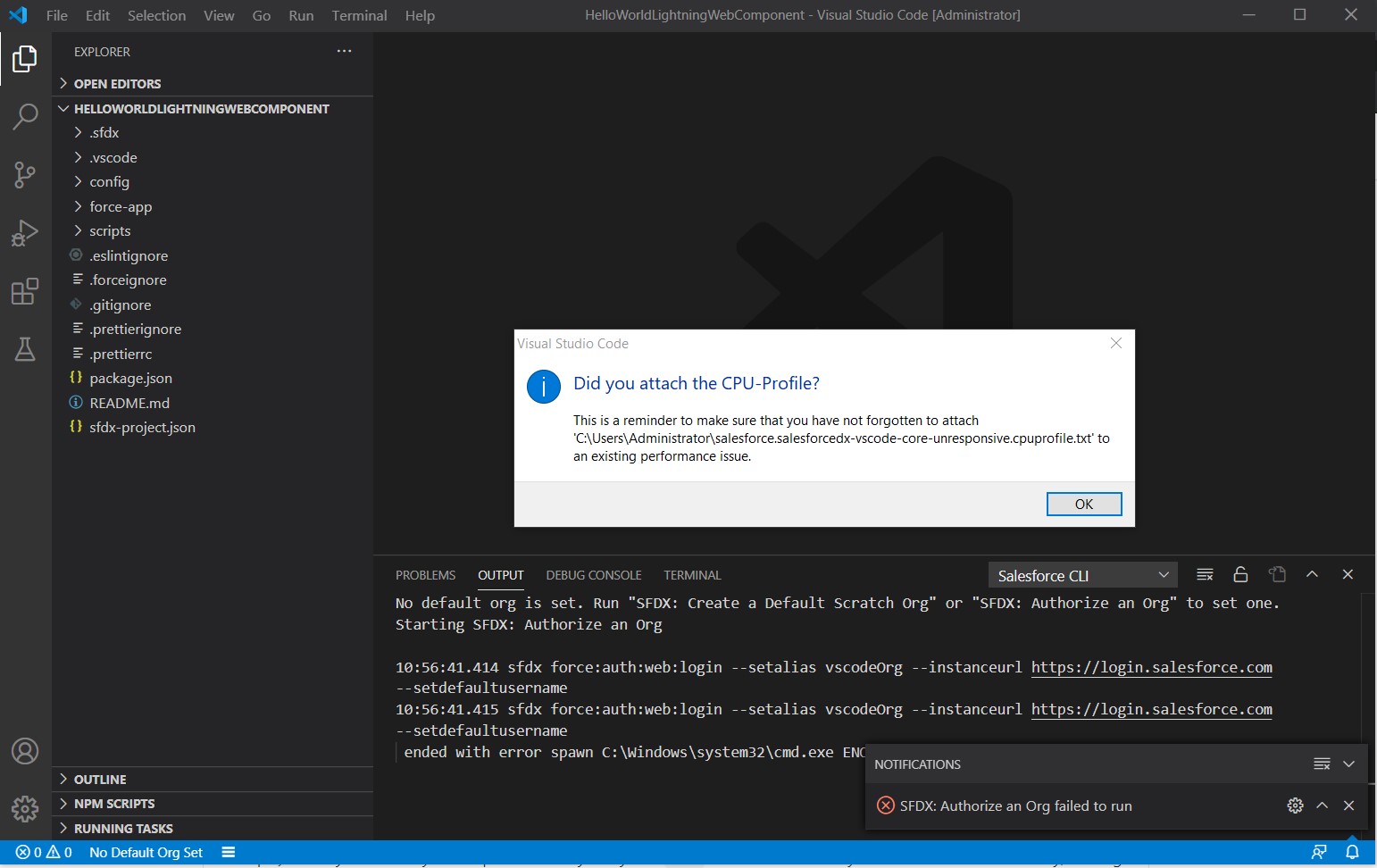Open the Search view in activity bar
Image resolution: width=1377 pixels, height=868 pixels.
pyautogui.click(x=24, y=116)
